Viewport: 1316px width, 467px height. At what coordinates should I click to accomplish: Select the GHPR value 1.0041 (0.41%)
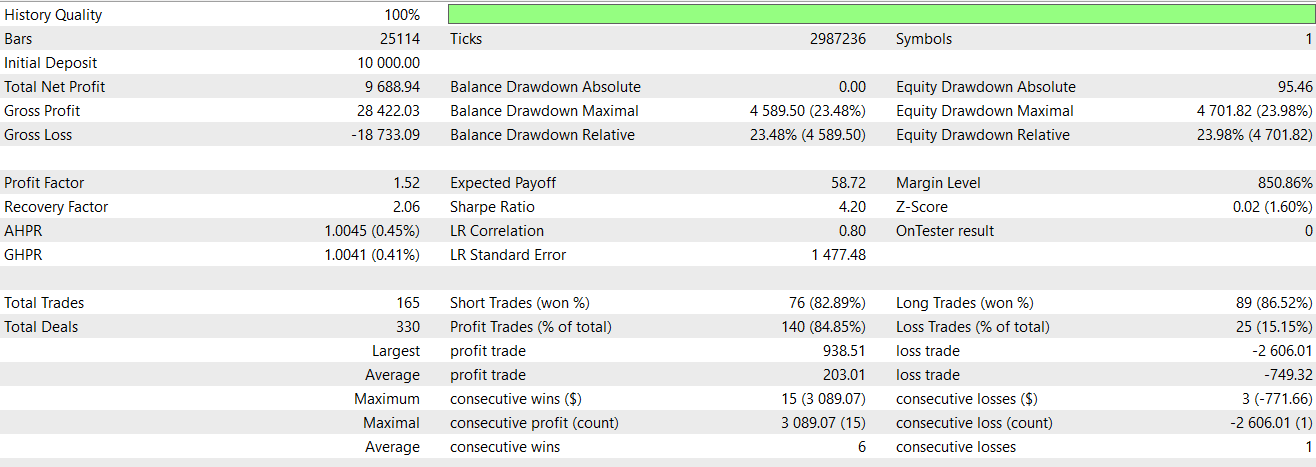coord(372,255)
